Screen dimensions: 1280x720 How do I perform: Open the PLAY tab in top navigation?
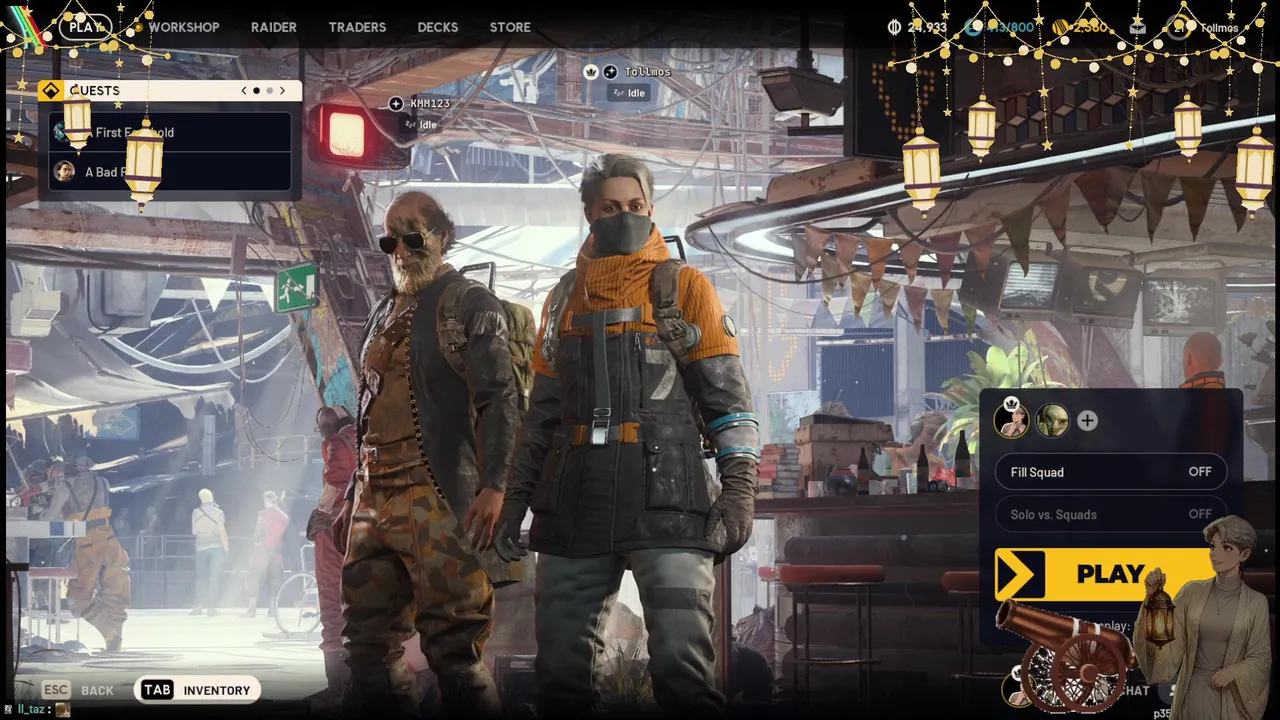tap(86, 27)
